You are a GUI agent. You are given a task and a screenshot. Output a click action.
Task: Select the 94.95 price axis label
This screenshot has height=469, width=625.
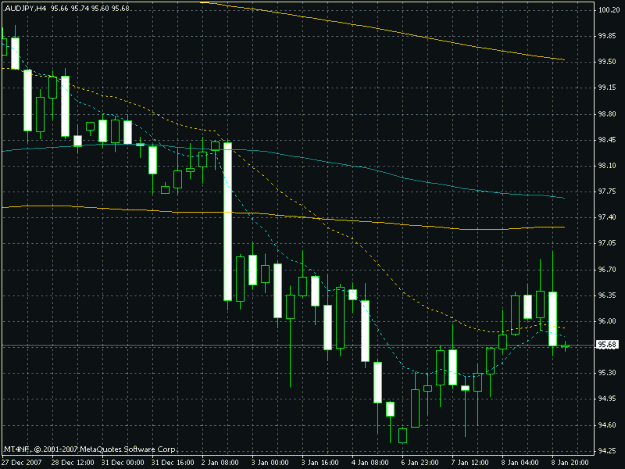(x=606, y=399)
